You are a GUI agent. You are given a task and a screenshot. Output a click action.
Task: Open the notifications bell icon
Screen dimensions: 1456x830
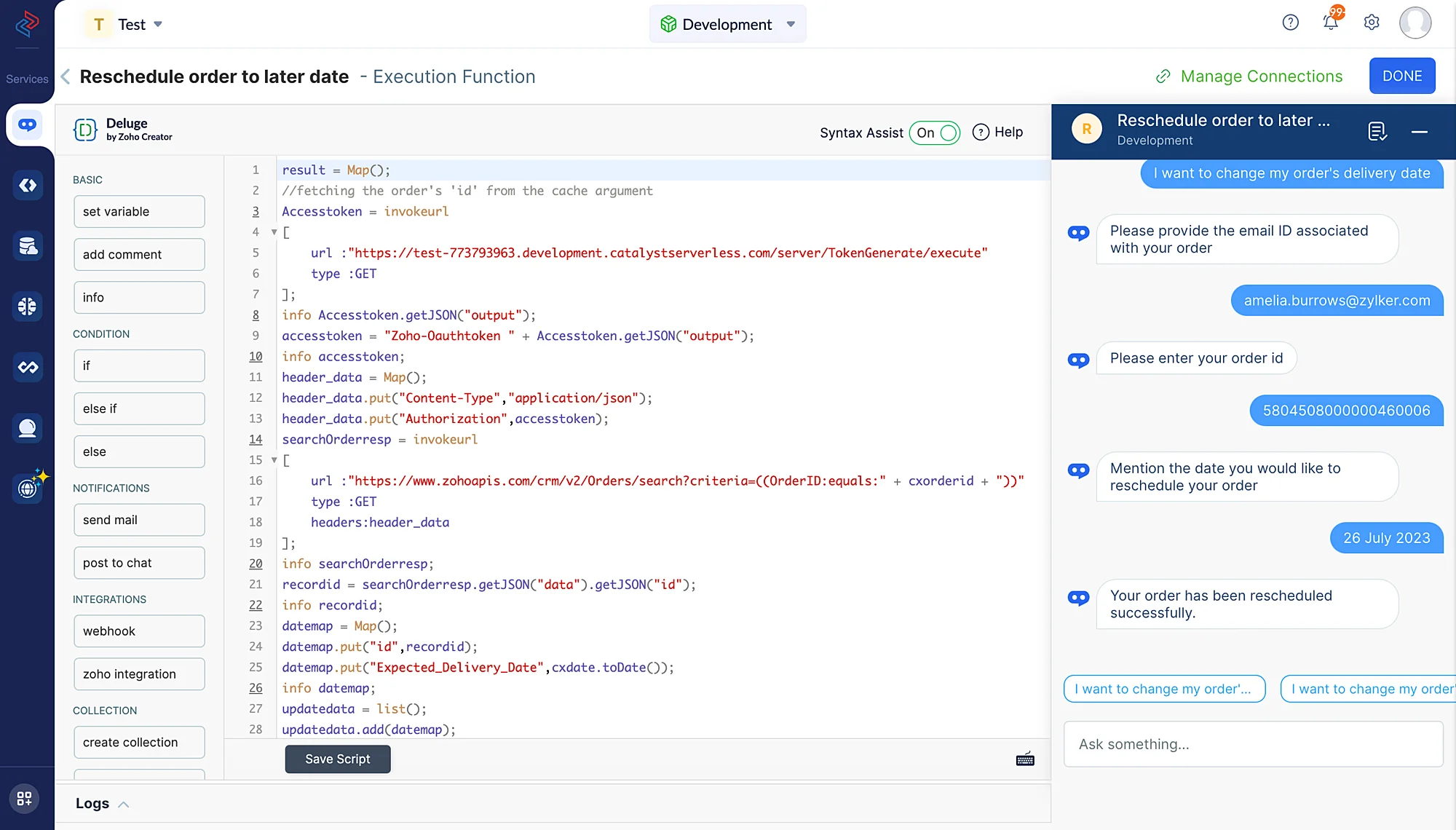point(1331,23)
